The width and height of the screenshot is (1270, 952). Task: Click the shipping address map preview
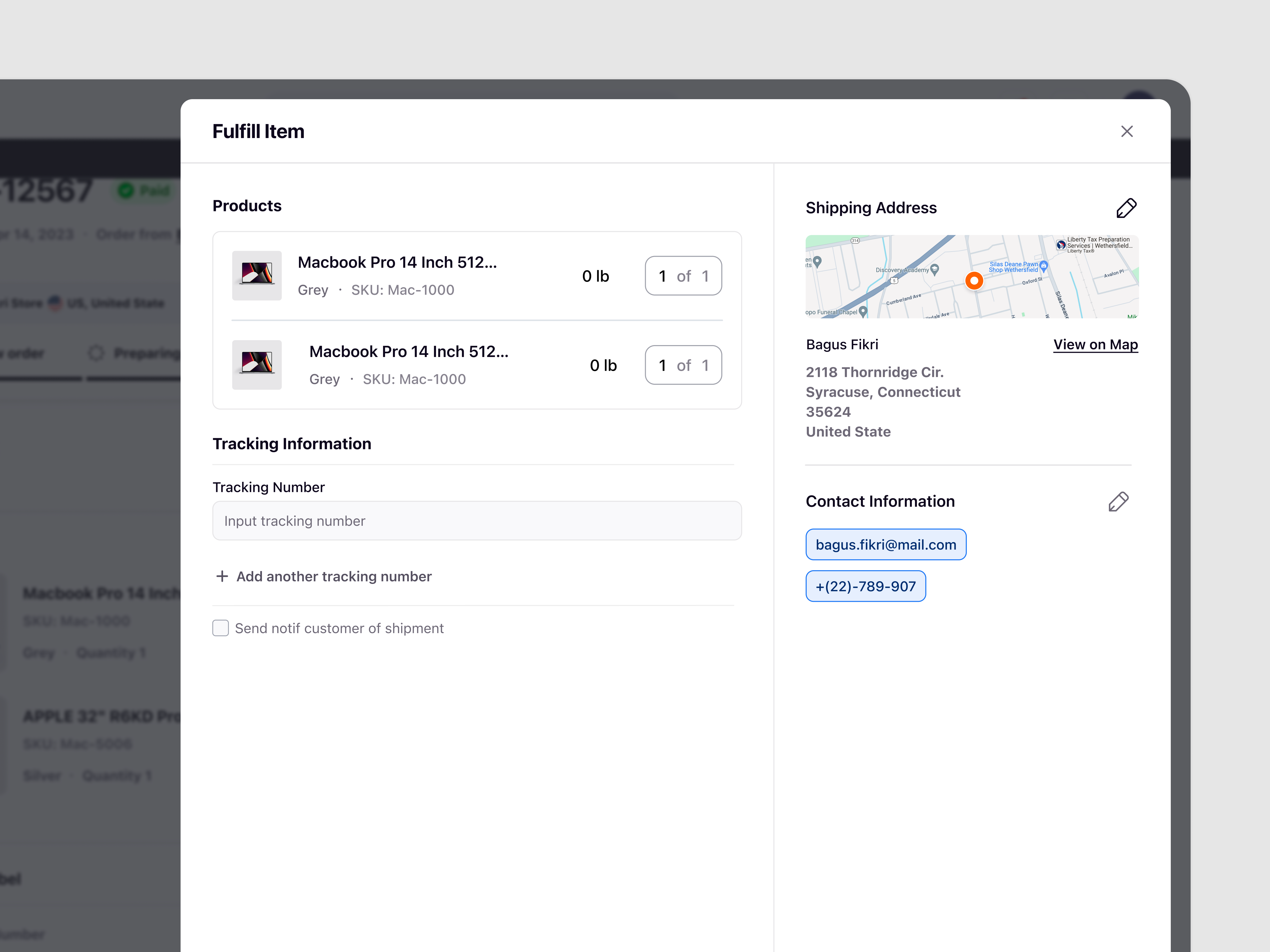pos(972,277)
